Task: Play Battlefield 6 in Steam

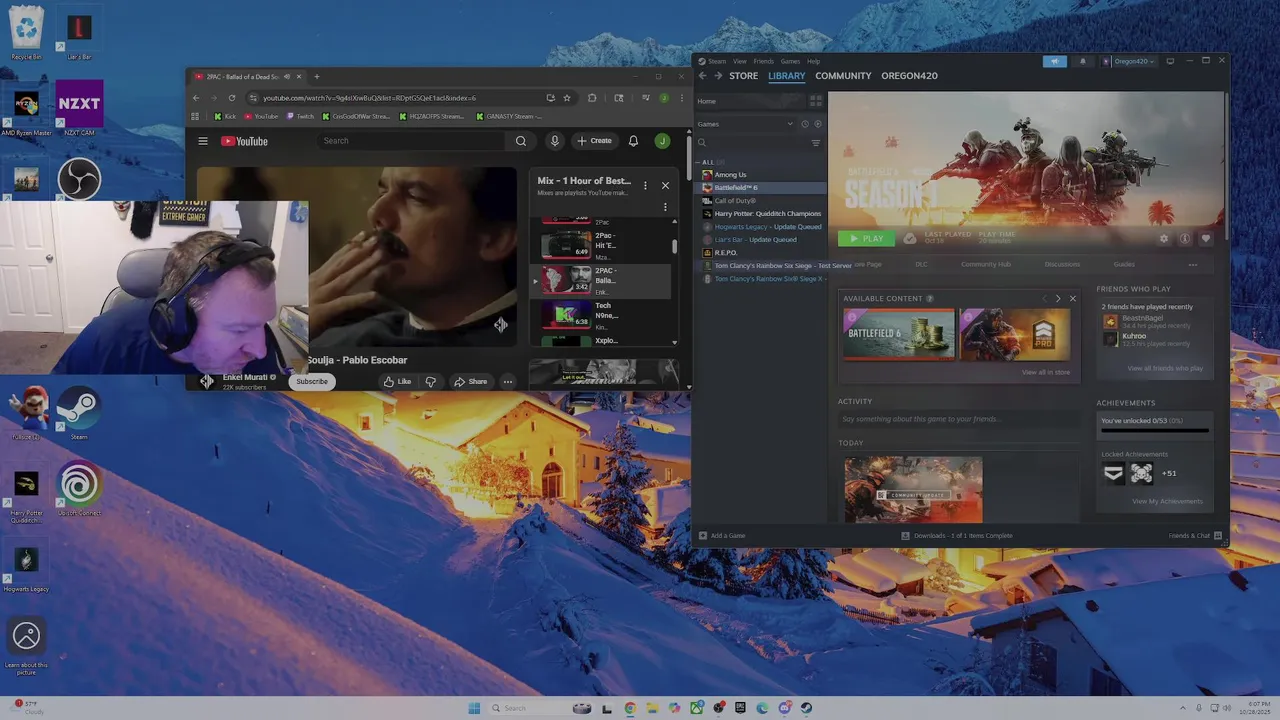Action: pos(866,239)
